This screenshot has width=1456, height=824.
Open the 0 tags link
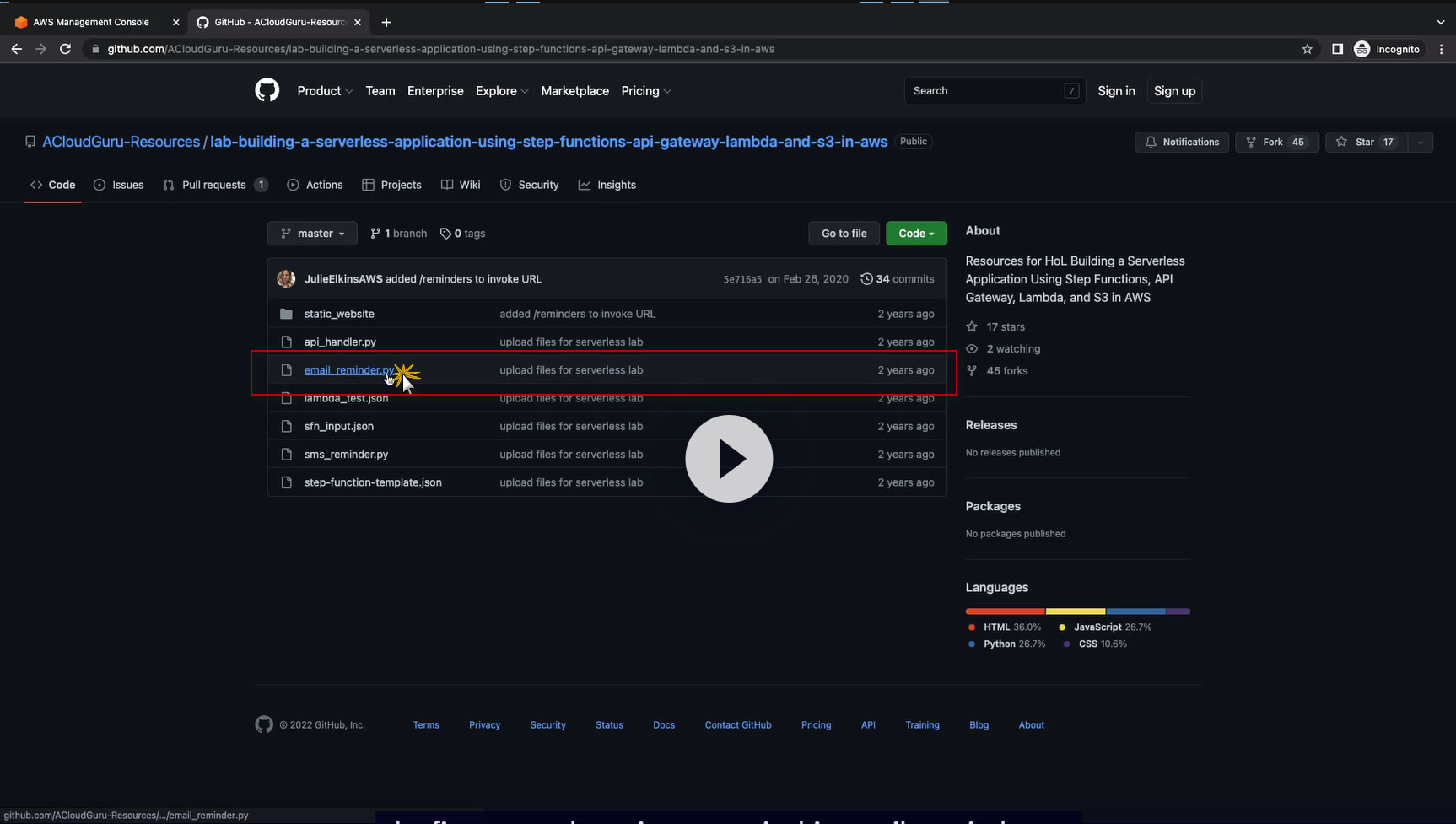(463, 233)
